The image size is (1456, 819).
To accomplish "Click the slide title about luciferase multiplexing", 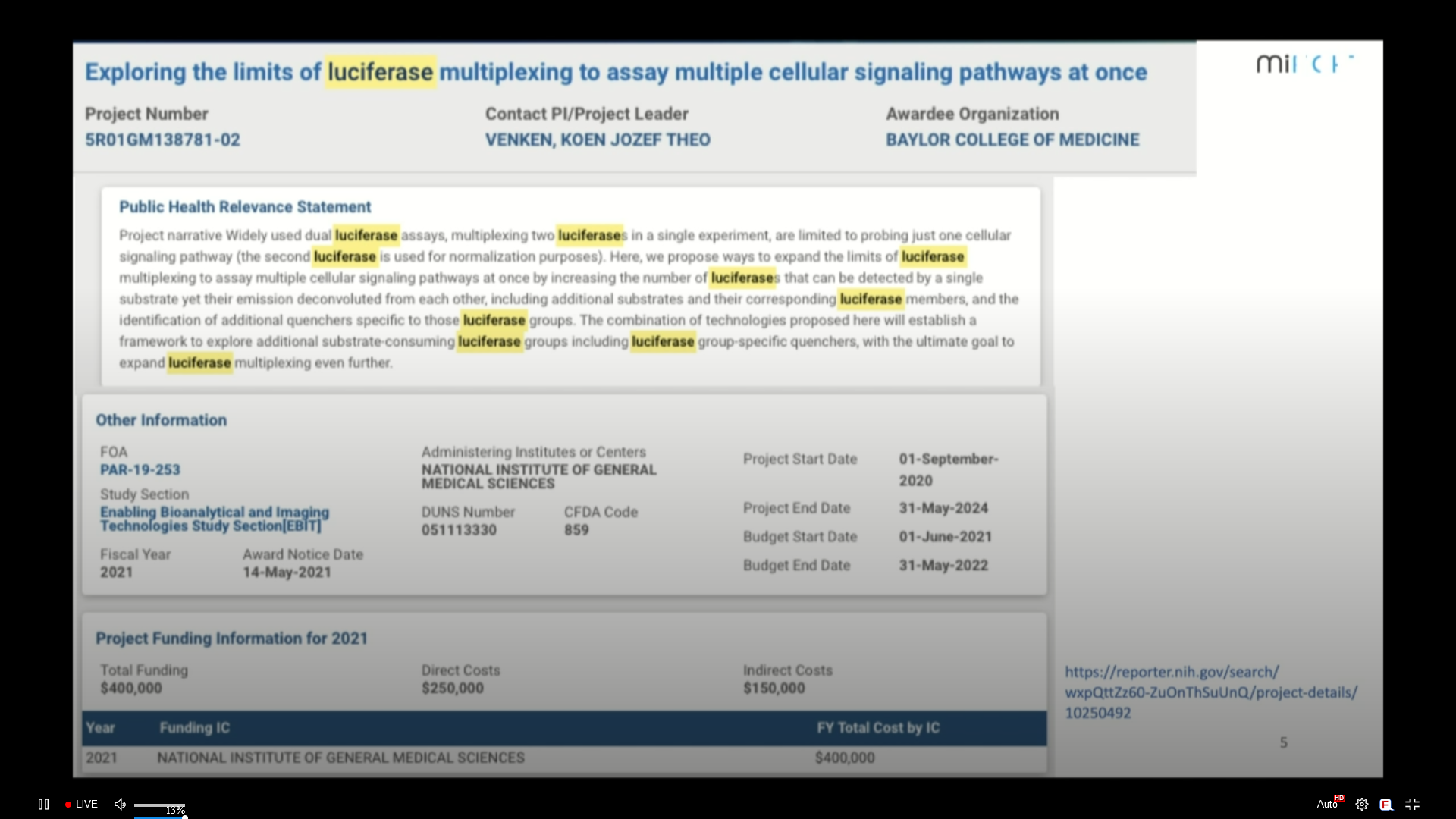I will [616, 72].
